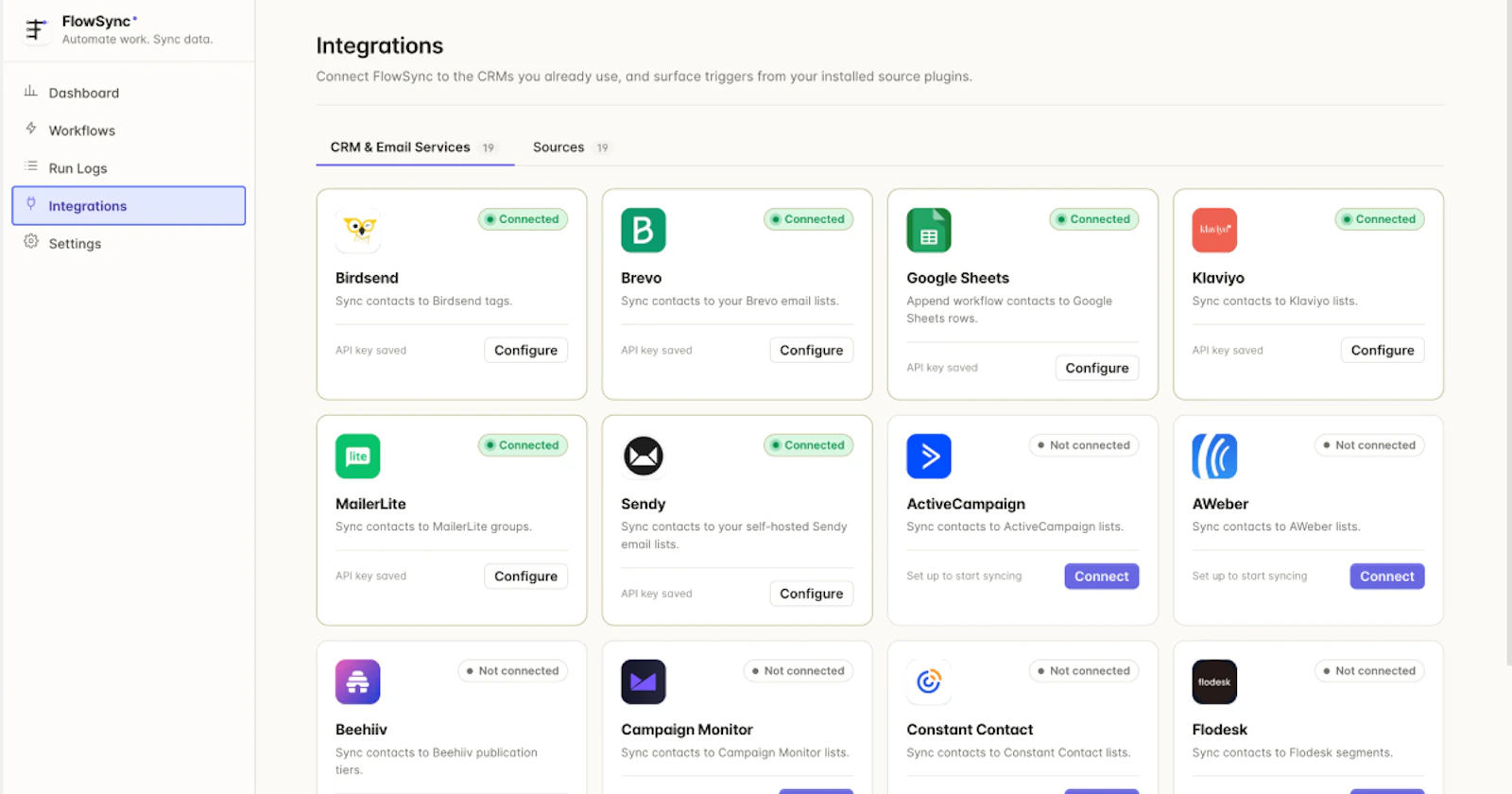The image size is (1512, 794).
Task: Click the Birdsend owl logo
Action: (358, 230)
